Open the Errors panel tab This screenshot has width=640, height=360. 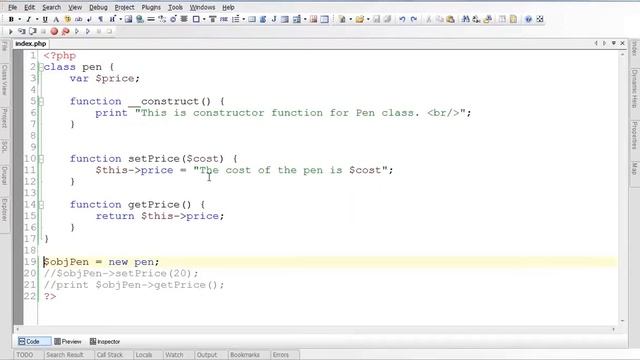tap(281, 355)
